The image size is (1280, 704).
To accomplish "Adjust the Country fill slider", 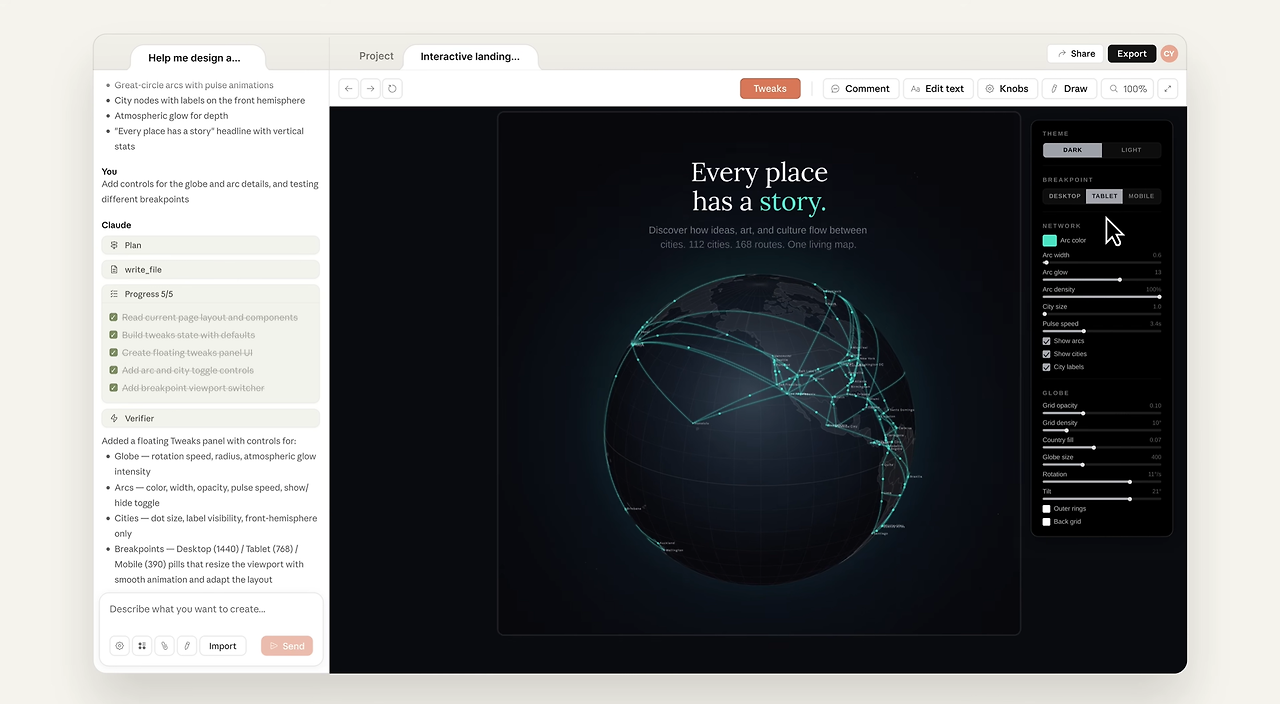I will [x=1102, y=447].
